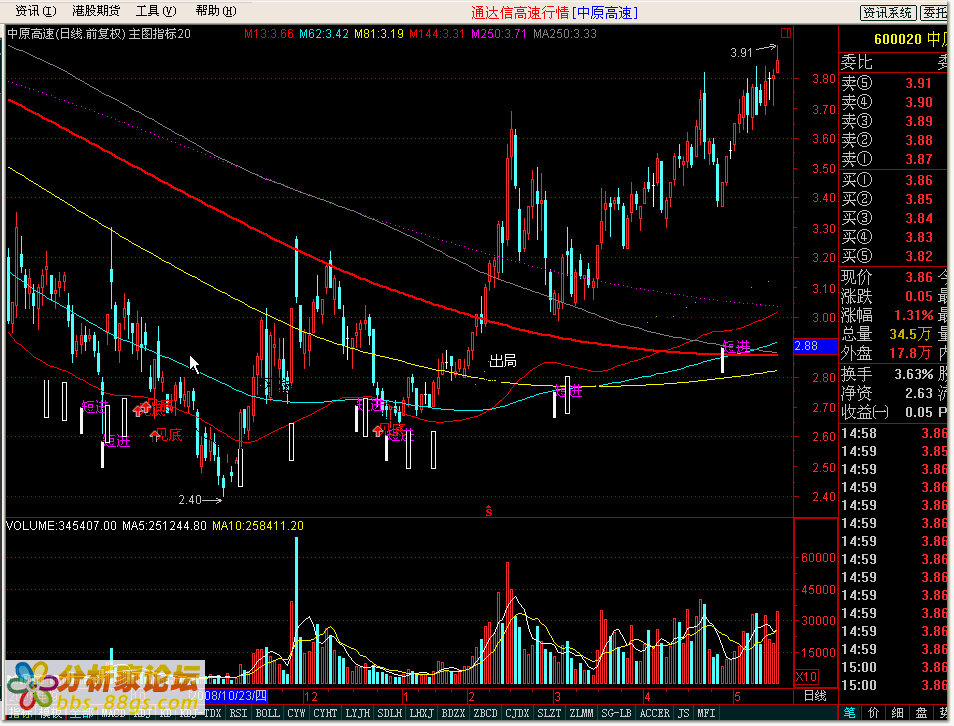Select the CYW indicator tab
The height and width of the screenshot is (726, 954).
(296, 713)
